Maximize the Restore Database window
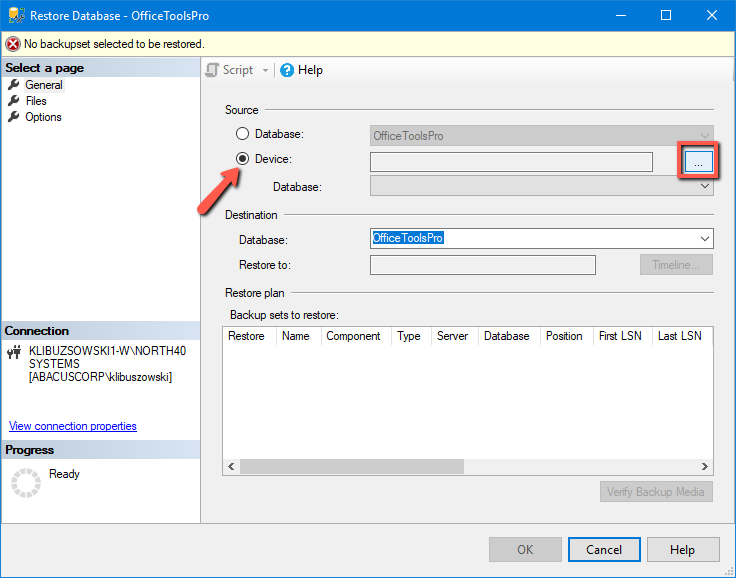Image resolution: width=736 pixels, height=578 pixels. [666, 15]
